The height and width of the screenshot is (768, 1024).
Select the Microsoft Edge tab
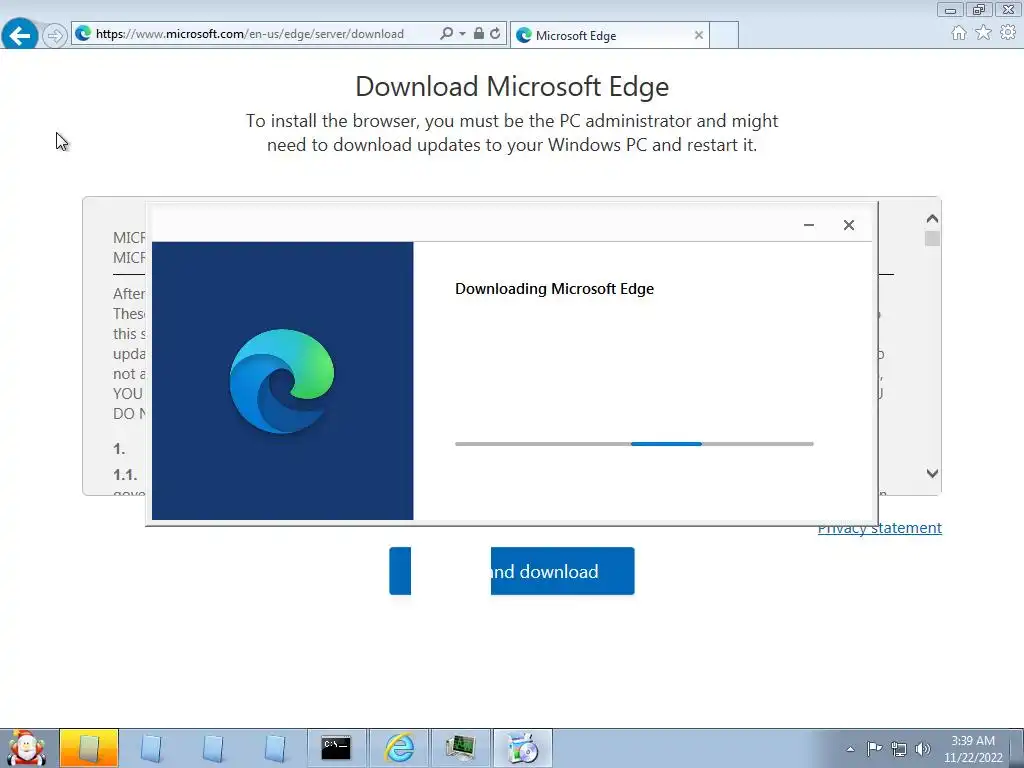(x=609, y=35)
